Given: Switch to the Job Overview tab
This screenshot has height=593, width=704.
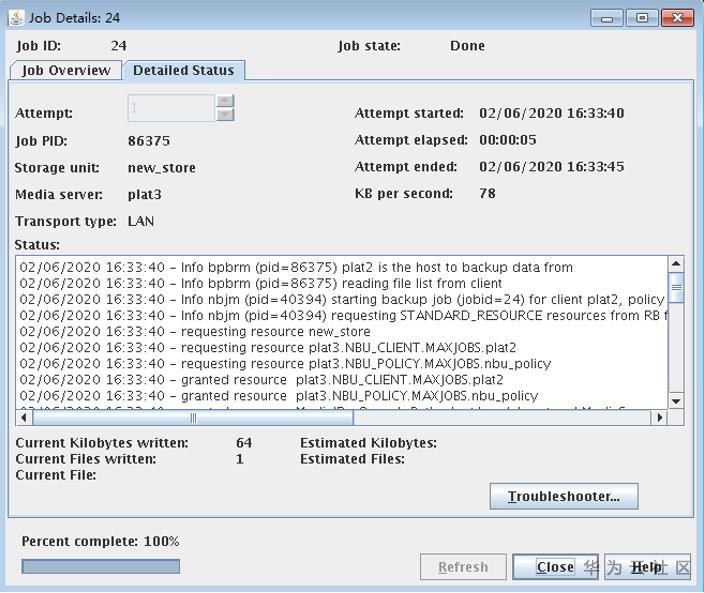Looking at the screenshot, I should click(66, 70).
